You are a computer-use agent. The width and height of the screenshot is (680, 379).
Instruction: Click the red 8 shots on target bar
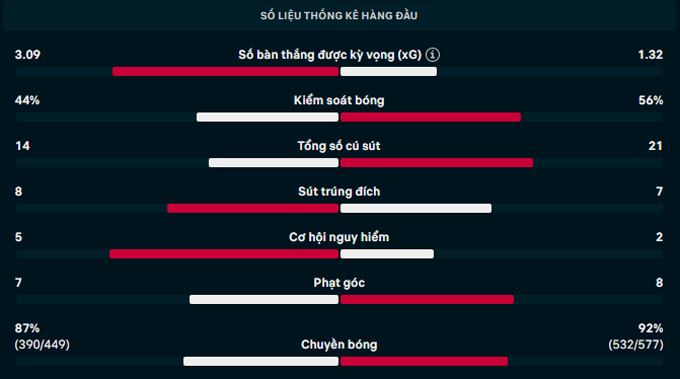253,209
